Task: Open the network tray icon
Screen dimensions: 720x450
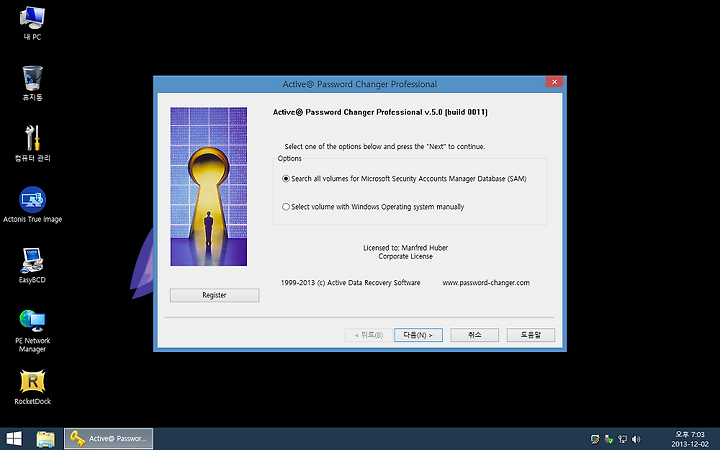Action: [x=622, y=439]
